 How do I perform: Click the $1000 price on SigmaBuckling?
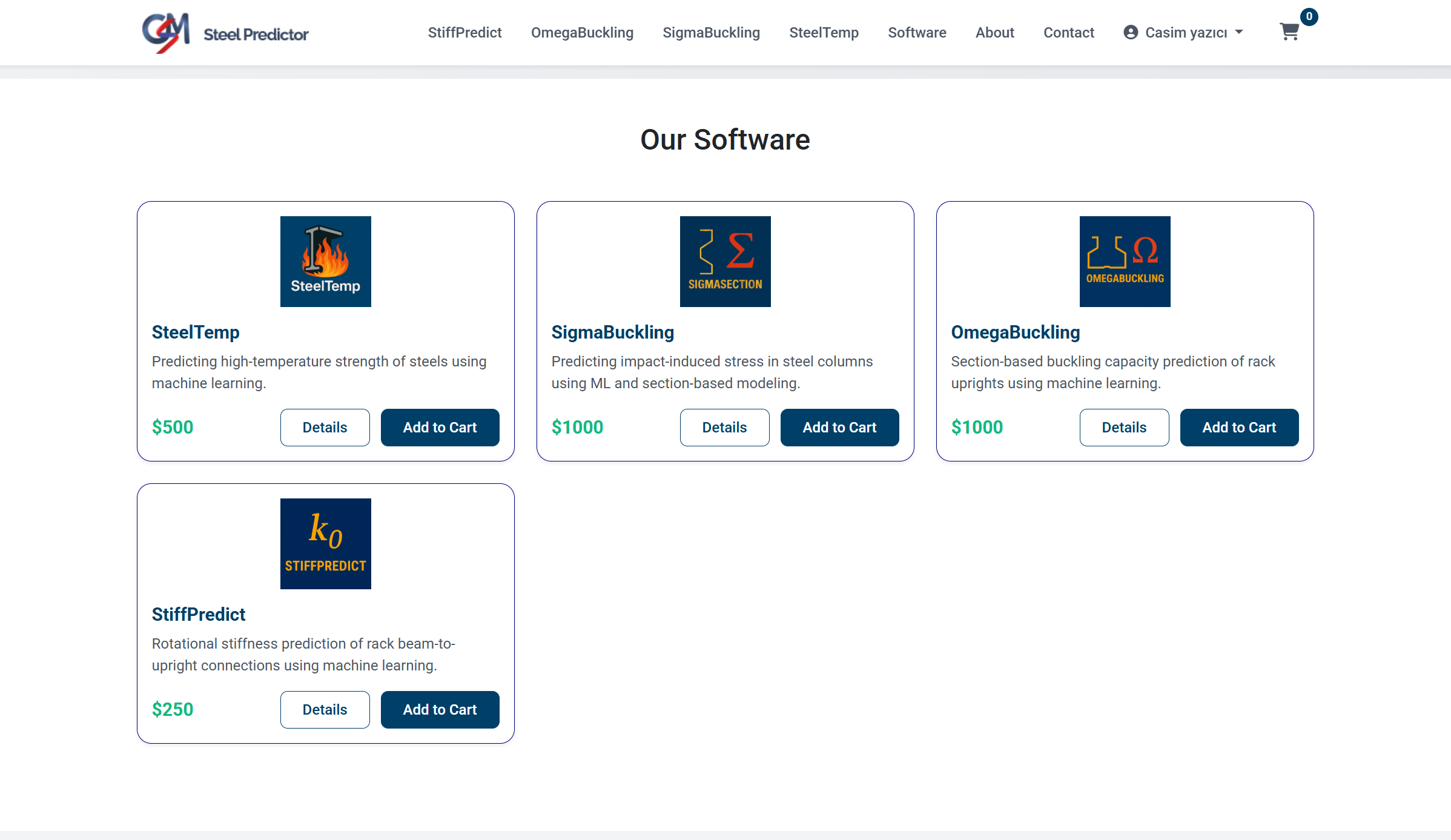pyautogui.click(x=577, y=427)
